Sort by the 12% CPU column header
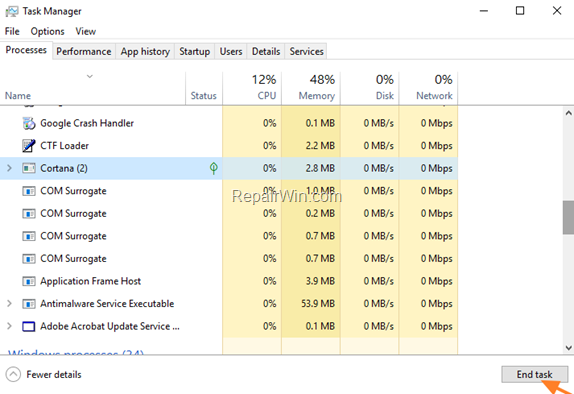This screenshot has width=574, height=394. tap(252, 88)
